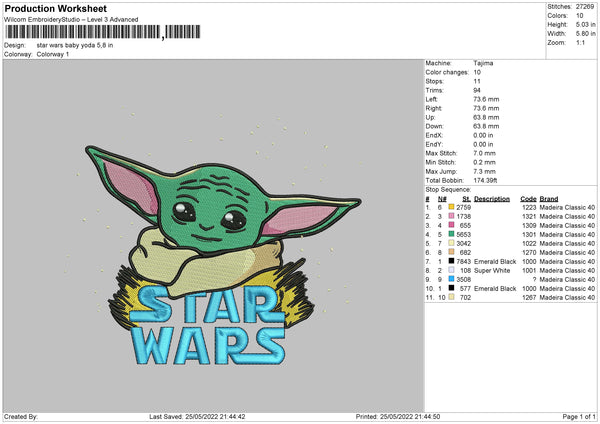This screenshot has width=600, height=424.
Task: Click the 'Page 1 of 1' footer text
Action: tap(579, 416)
